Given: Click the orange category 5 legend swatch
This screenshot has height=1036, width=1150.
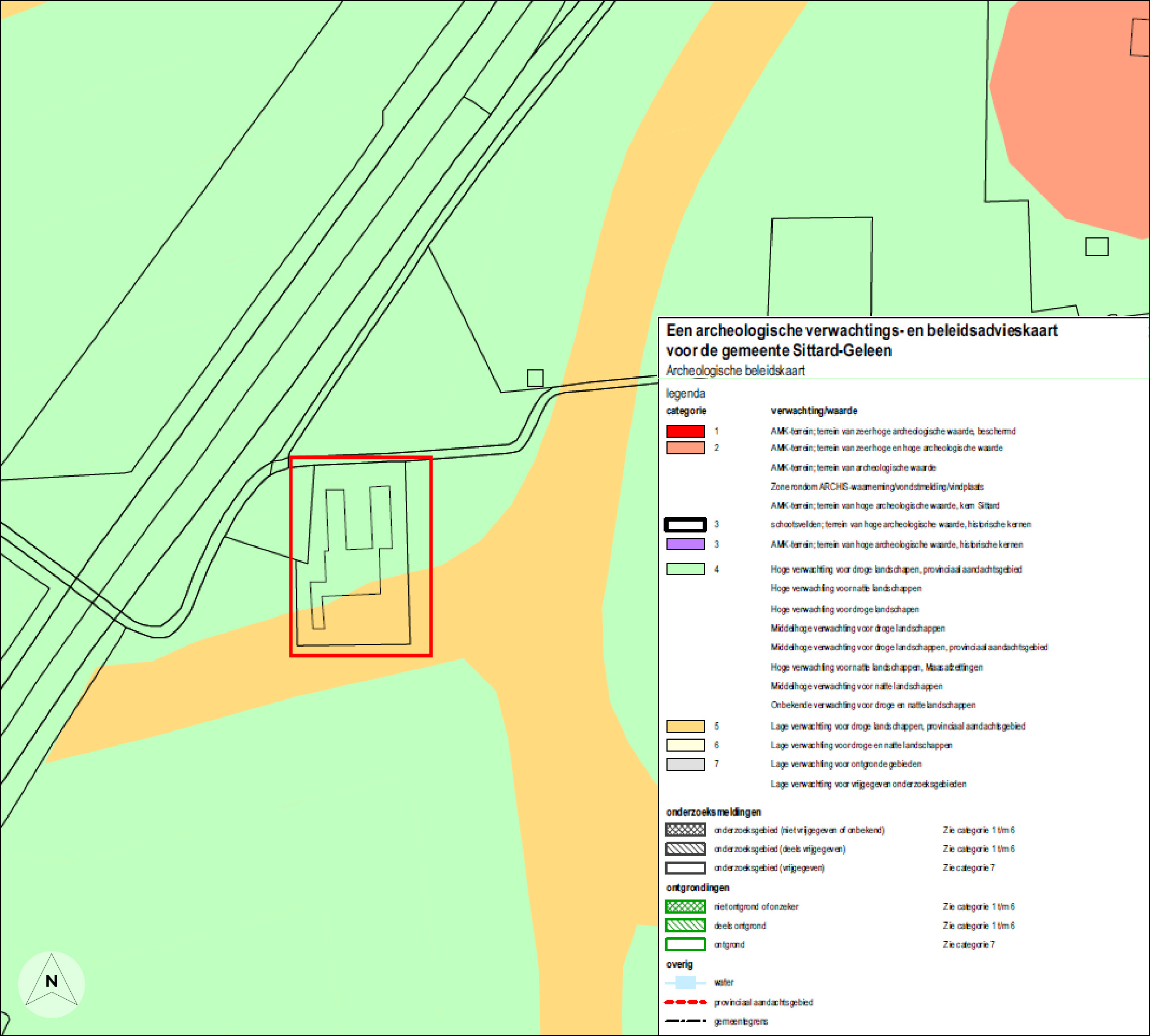Looking at the screenshot, I should tap(685, 726).
